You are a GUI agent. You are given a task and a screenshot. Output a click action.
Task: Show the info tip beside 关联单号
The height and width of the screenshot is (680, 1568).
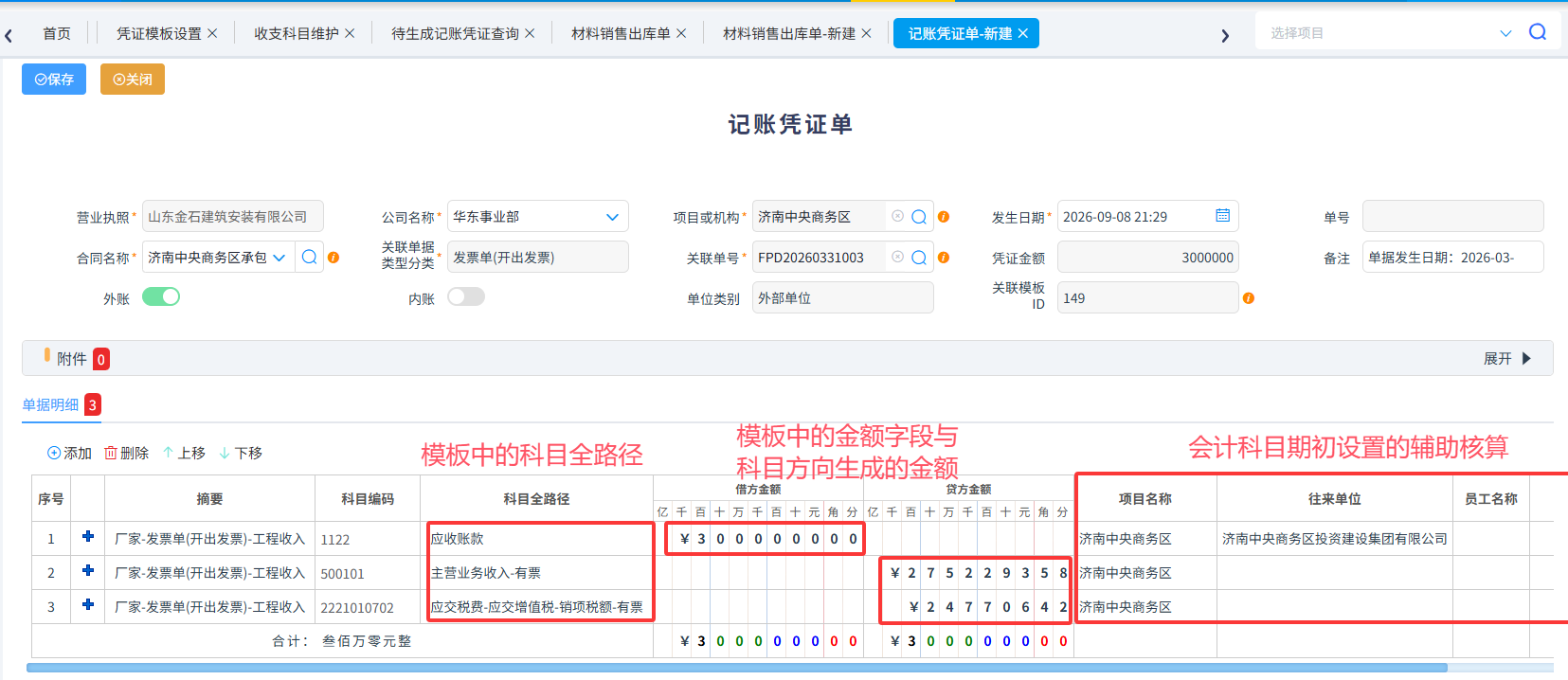pos(944,258)
